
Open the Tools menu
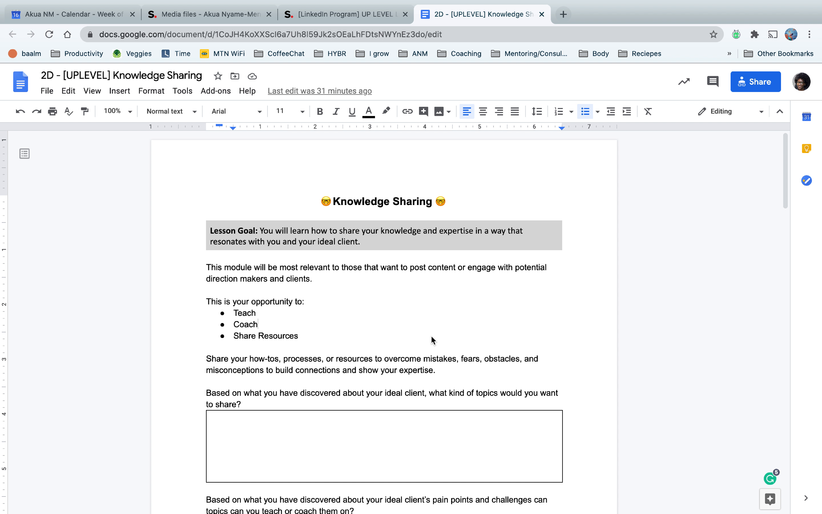[x=182, y=91]
